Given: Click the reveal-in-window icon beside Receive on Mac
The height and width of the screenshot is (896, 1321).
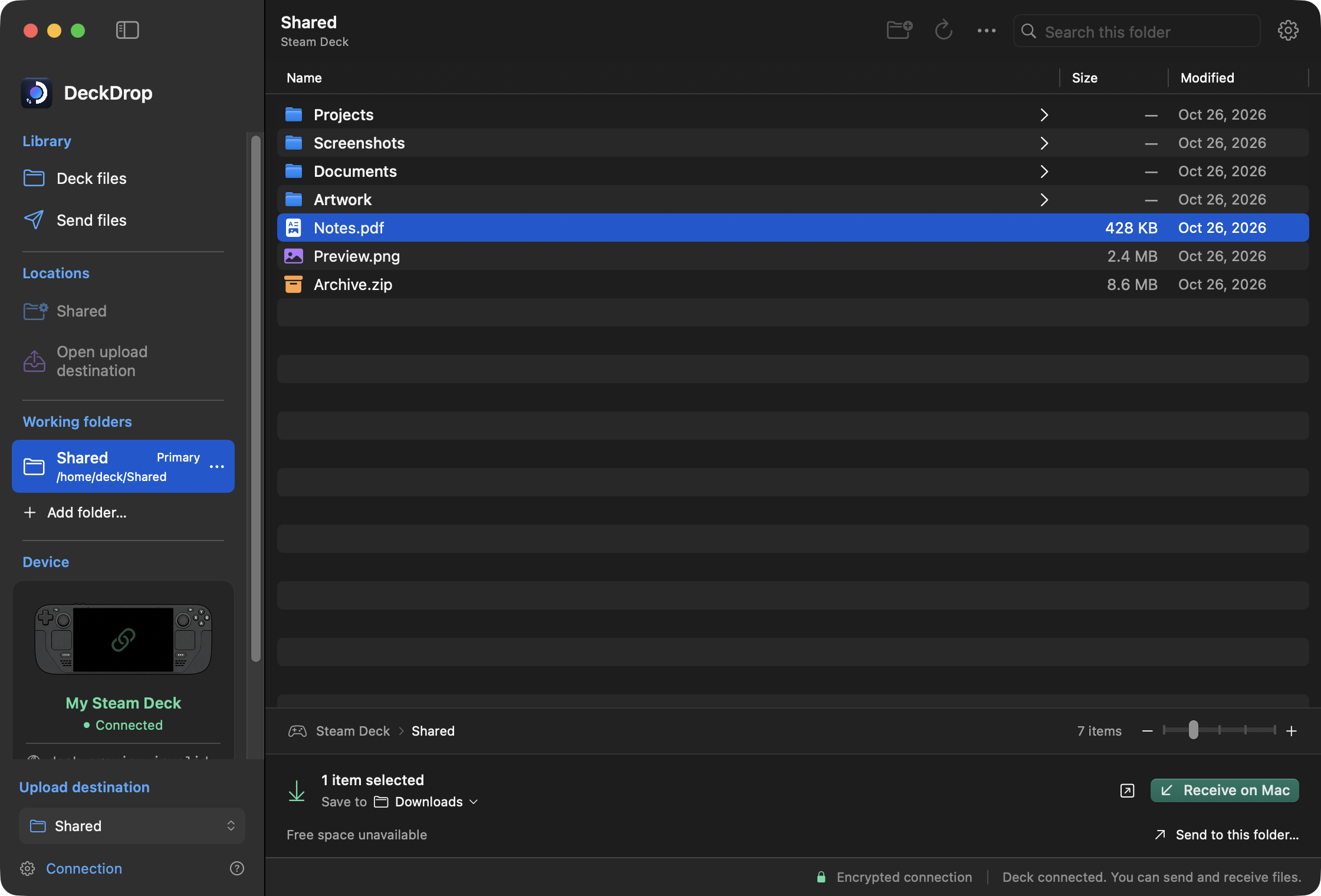Looking at the screenshot, I should click(1127, 790).
